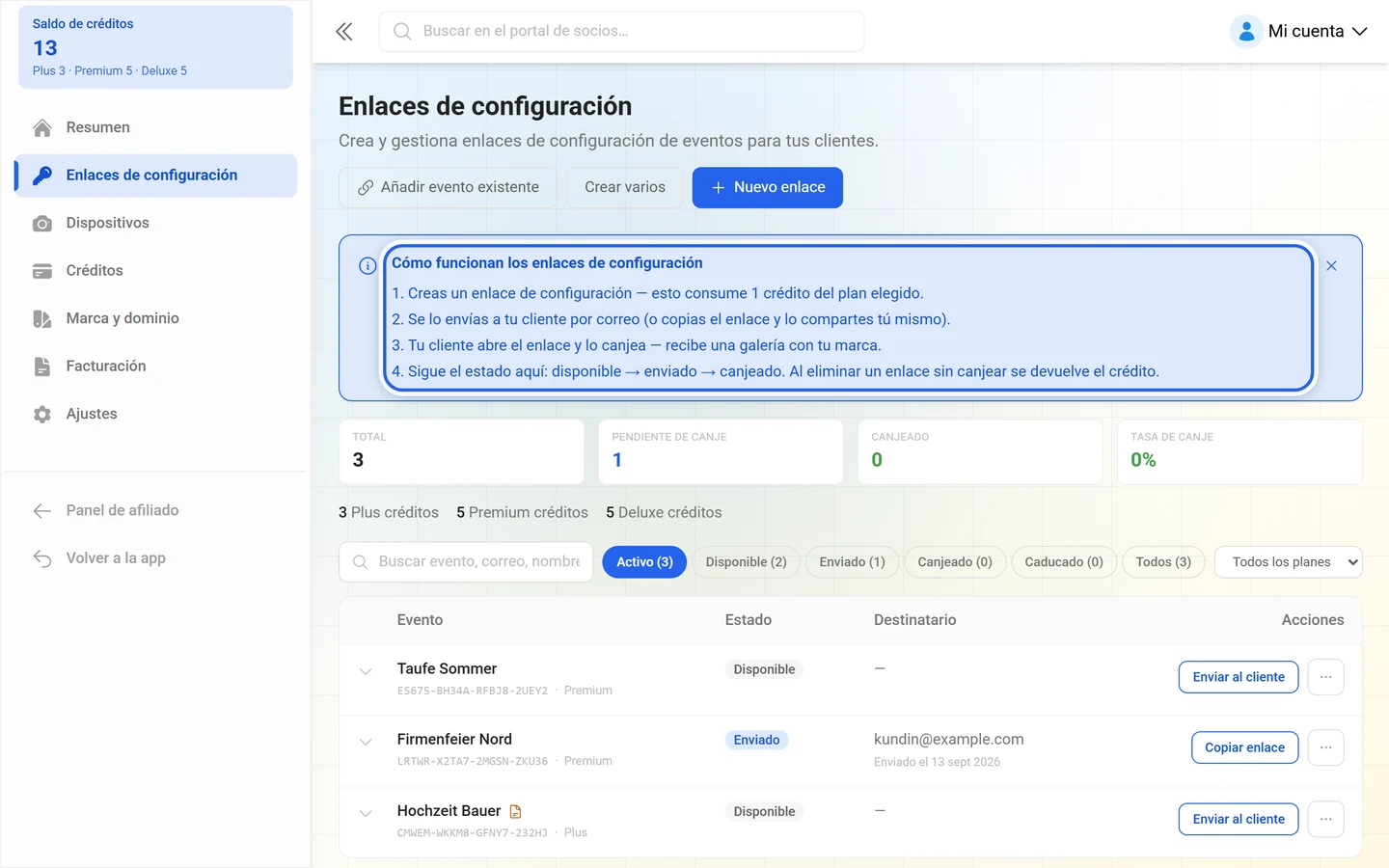Click the back arrow icon for Panel de afiliado
This screenshot has width=1389, height=868.
(x=42, y=511)
